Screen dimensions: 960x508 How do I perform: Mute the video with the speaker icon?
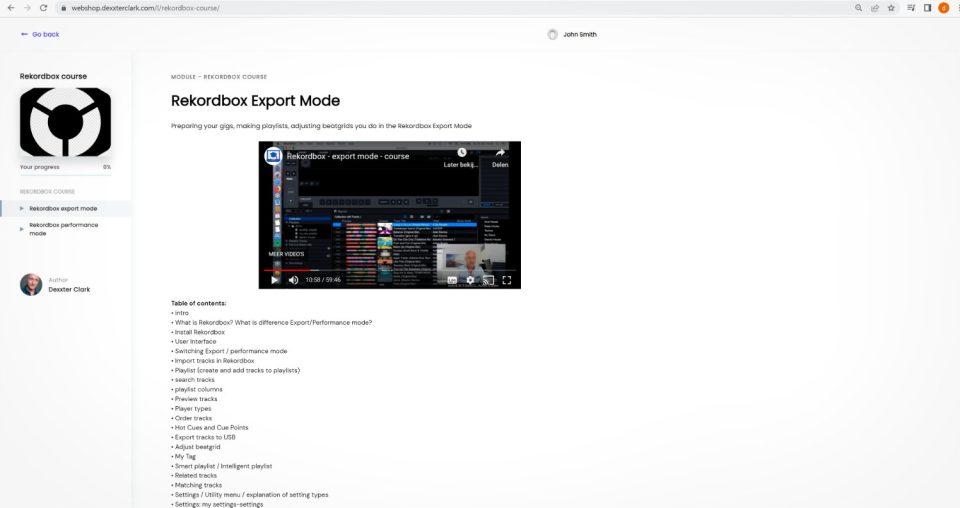(293, 280)
